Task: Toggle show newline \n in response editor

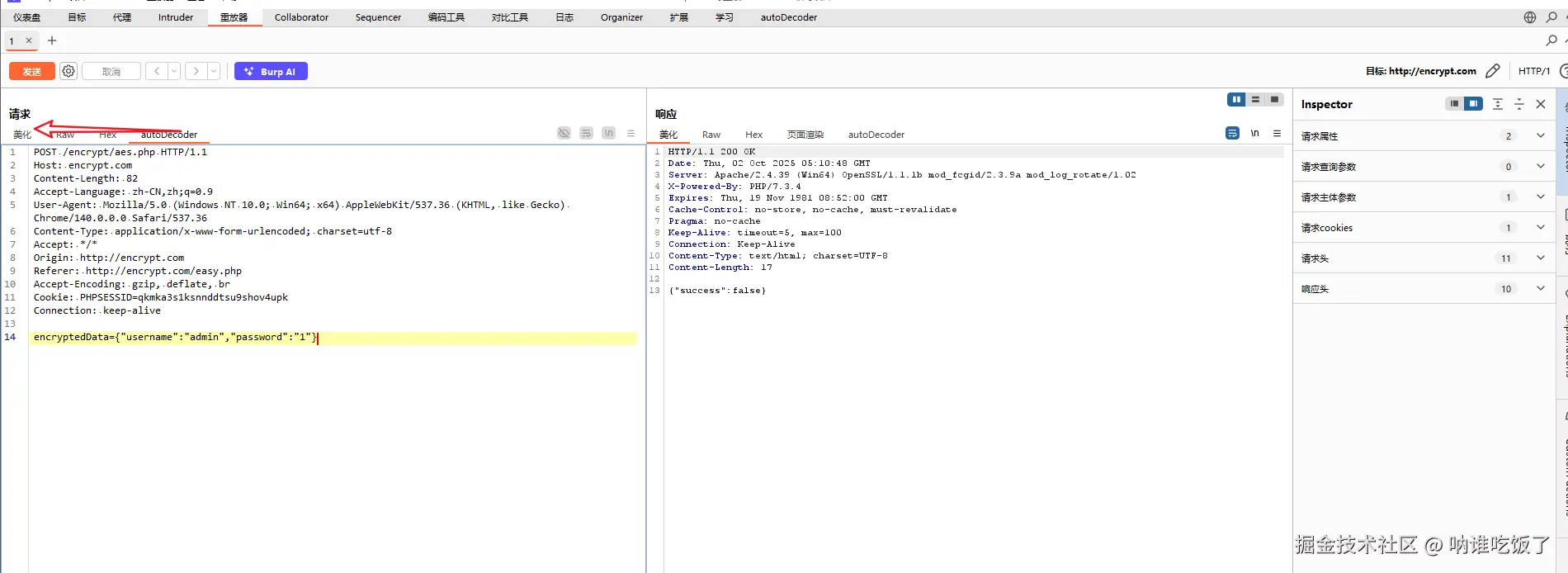Action: point(1254,133)
